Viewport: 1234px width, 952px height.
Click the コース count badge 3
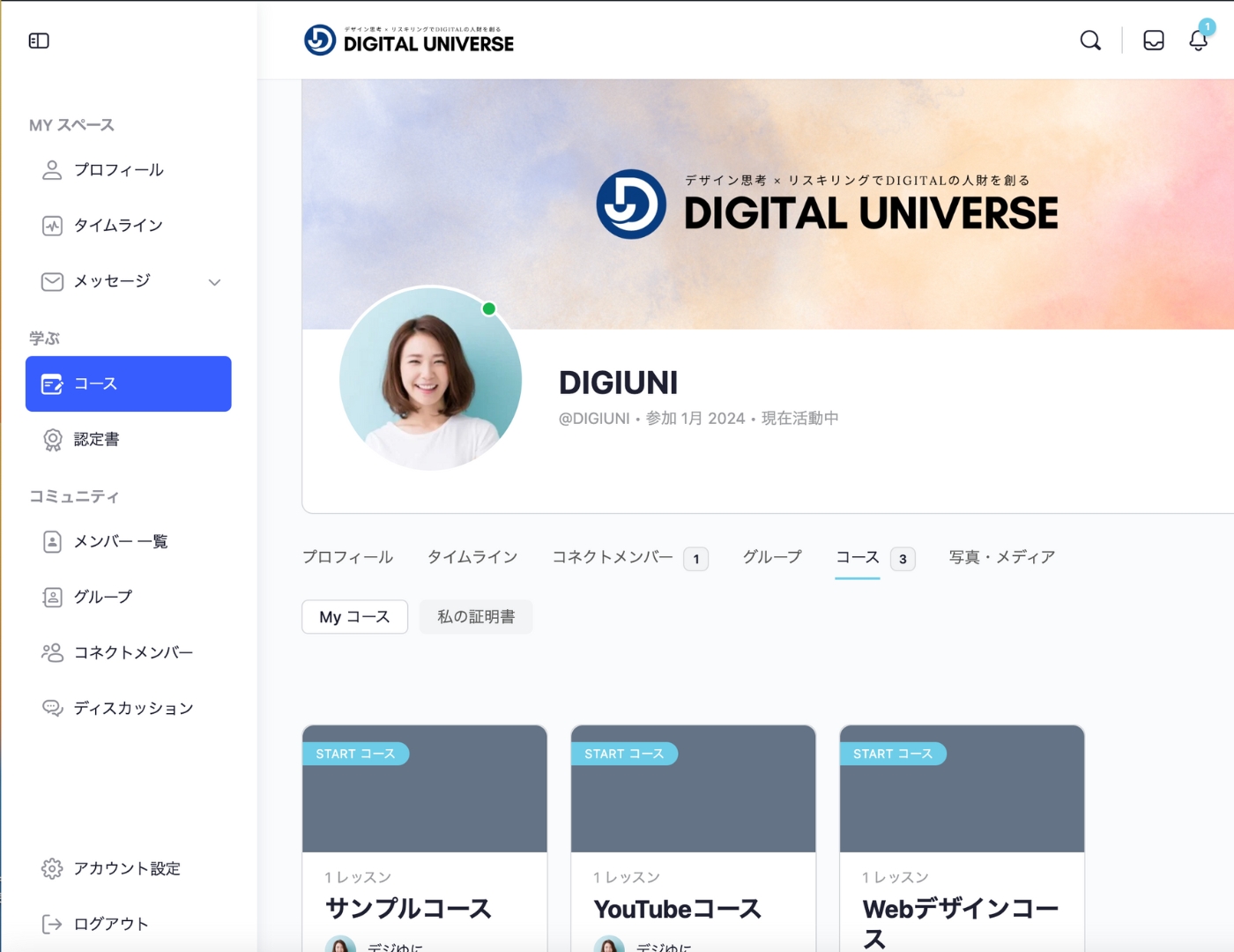(903, 559)
